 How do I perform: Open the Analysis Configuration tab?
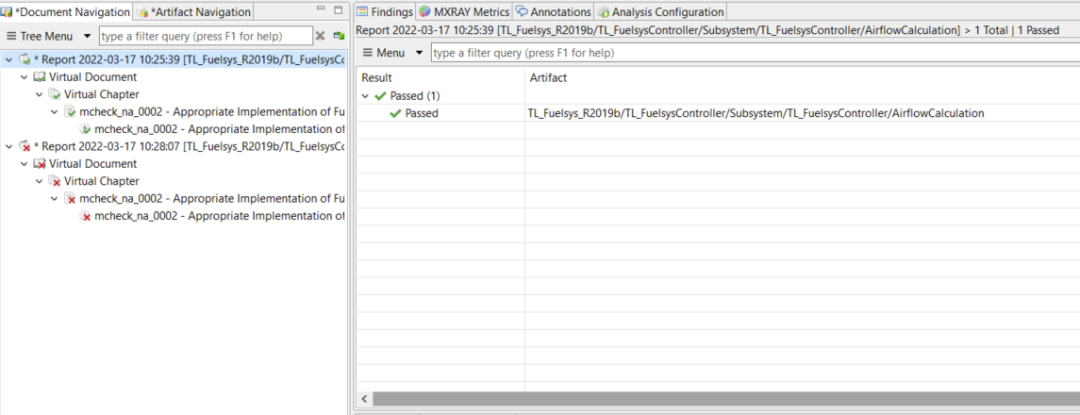coord(660,12)
